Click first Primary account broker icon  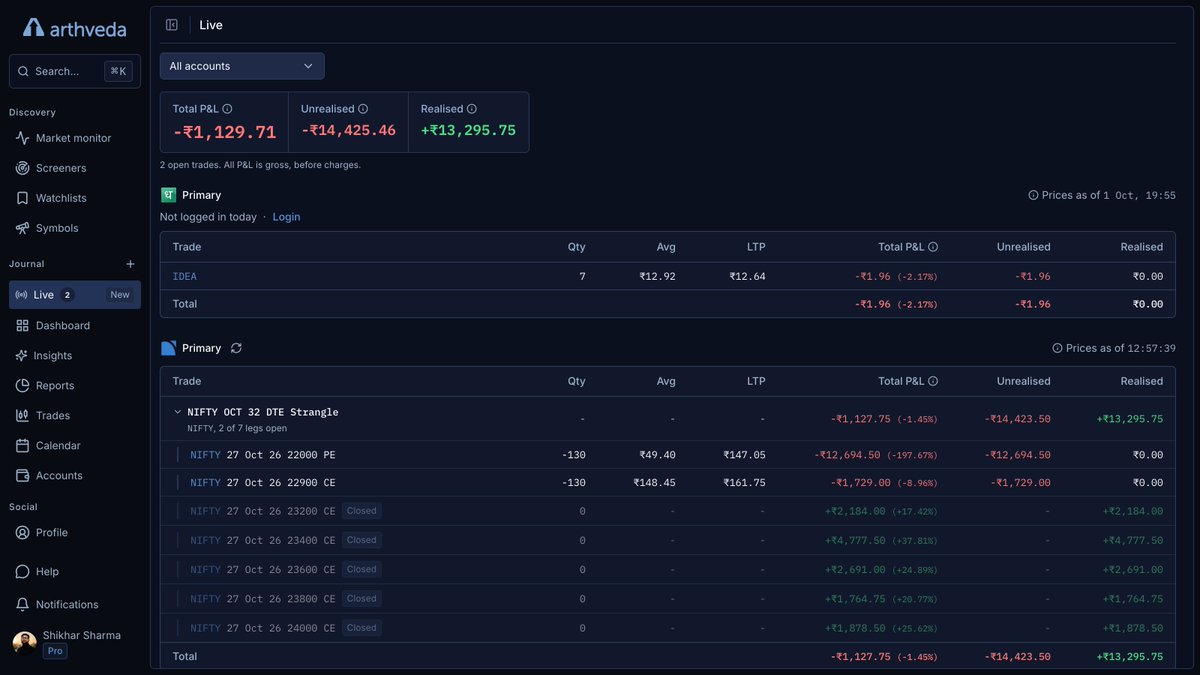[x=168, y=195]
